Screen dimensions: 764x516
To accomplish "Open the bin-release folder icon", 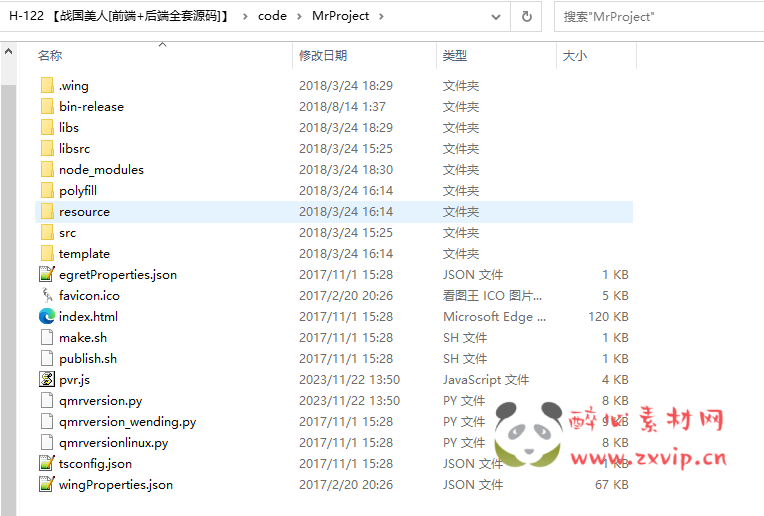I will (47, 106).
